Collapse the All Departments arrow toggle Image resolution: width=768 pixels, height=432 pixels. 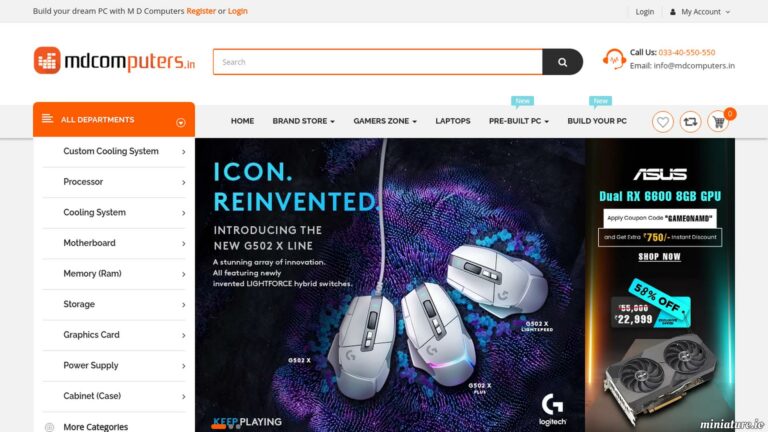(x=181, y=122)
